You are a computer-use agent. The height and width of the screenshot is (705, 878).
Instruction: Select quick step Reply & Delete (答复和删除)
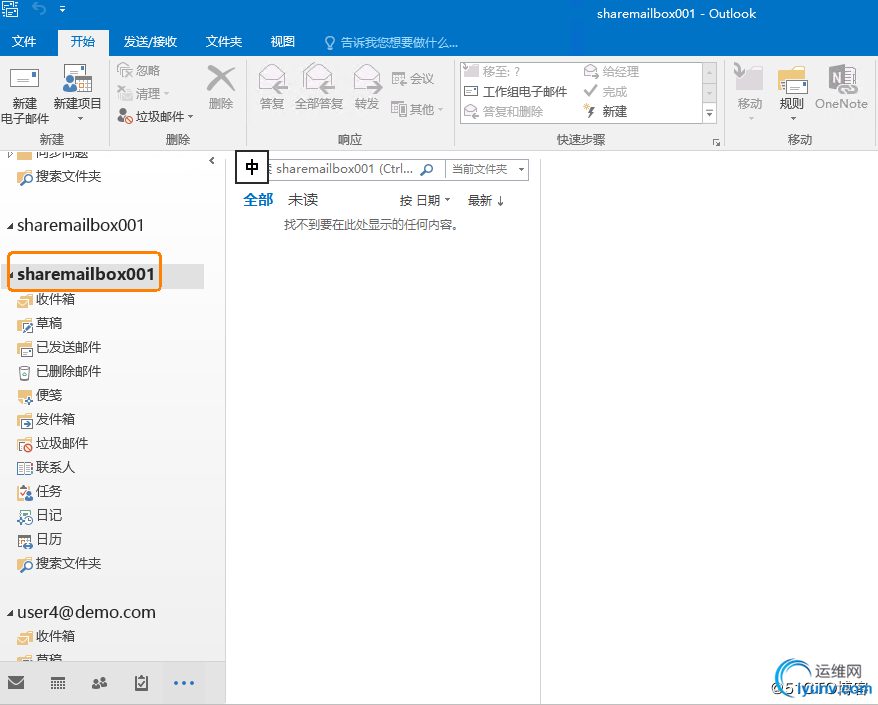(x=503, y=111)
